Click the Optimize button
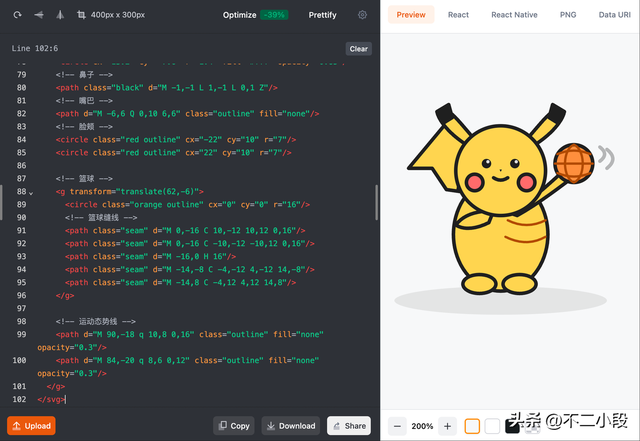 tap(240, 15)
